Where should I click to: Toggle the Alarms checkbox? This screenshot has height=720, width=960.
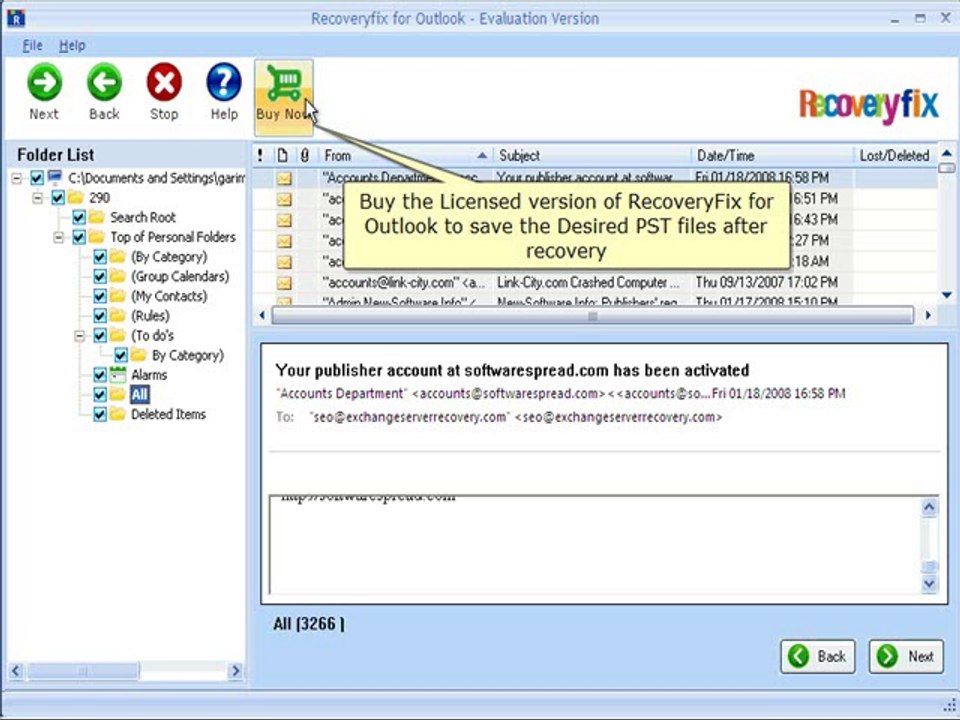pos(99,375)
